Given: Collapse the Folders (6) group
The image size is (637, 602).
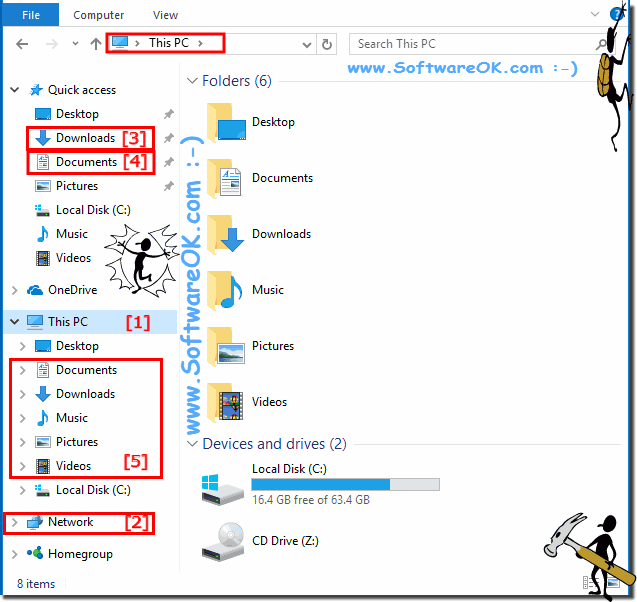Looking at the screenshot, I should 192,80.
